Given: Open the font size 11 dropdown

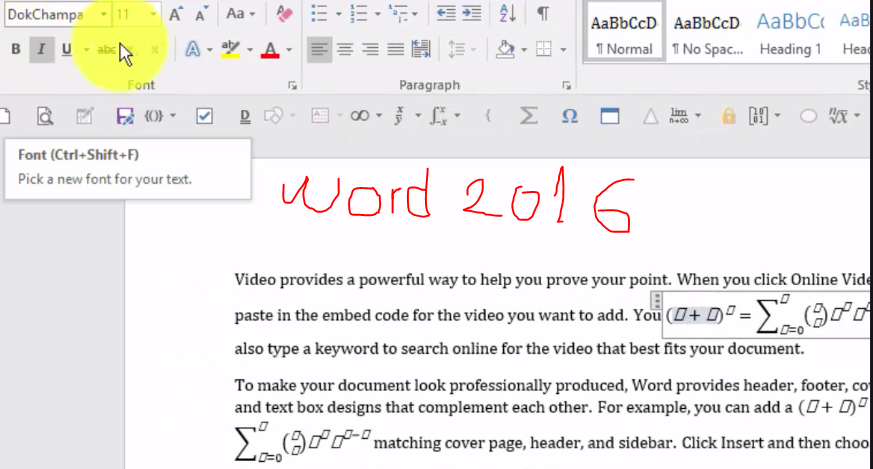Looking at the screenshot, I should click(153, 14).
